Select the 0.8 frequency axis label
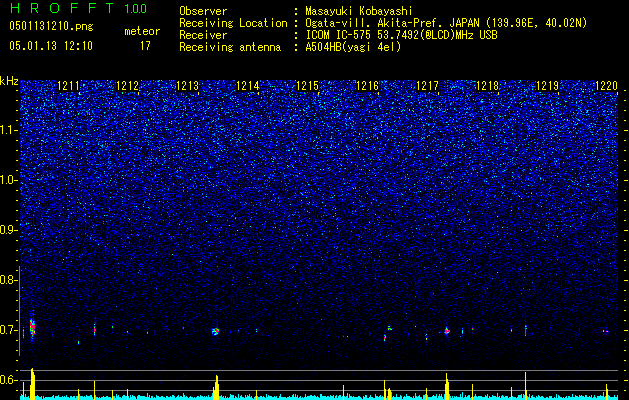This screenshot has height=400, width=629. click(8, 280)
